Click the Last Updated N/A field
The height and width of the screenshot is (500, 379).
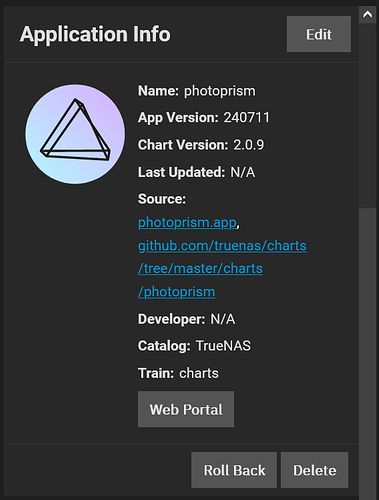(x=197, y=172)
